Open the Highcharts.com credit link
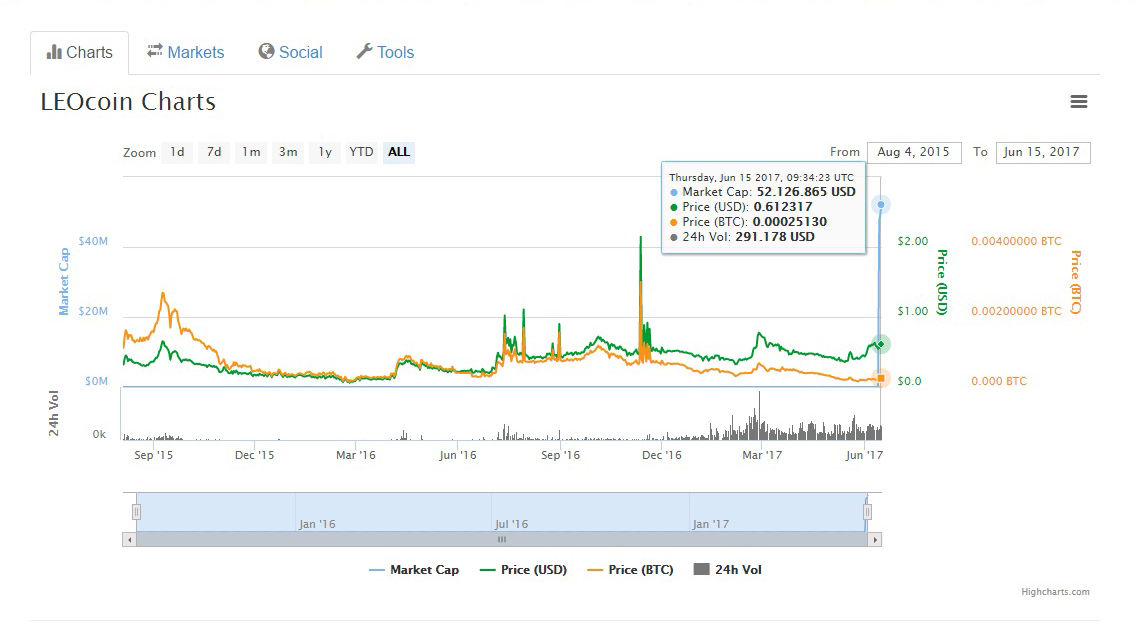 click(x=1055, y=592)
